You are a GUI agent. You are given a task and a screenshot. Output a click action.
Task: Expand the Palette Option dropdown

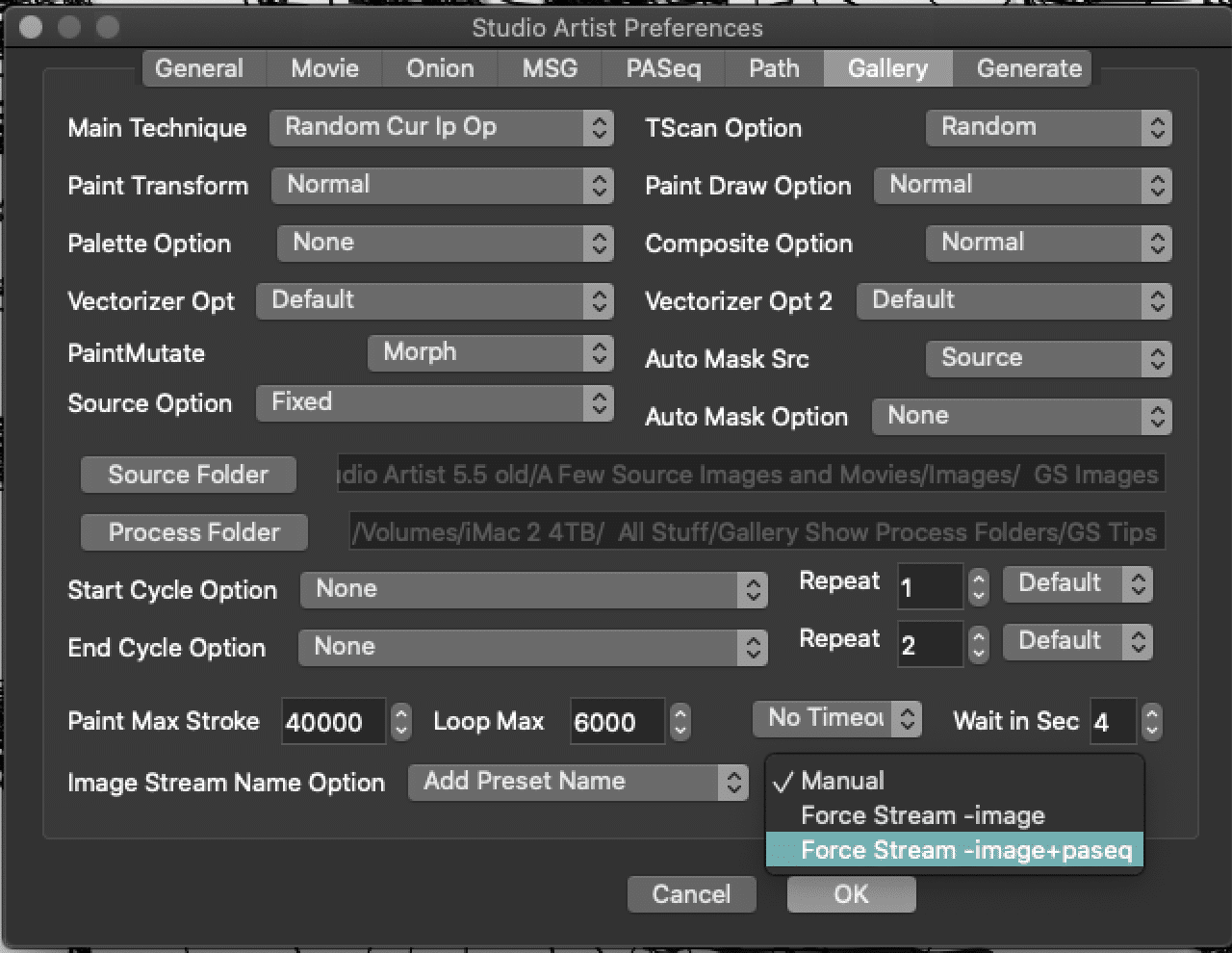(x=445, y=244)
